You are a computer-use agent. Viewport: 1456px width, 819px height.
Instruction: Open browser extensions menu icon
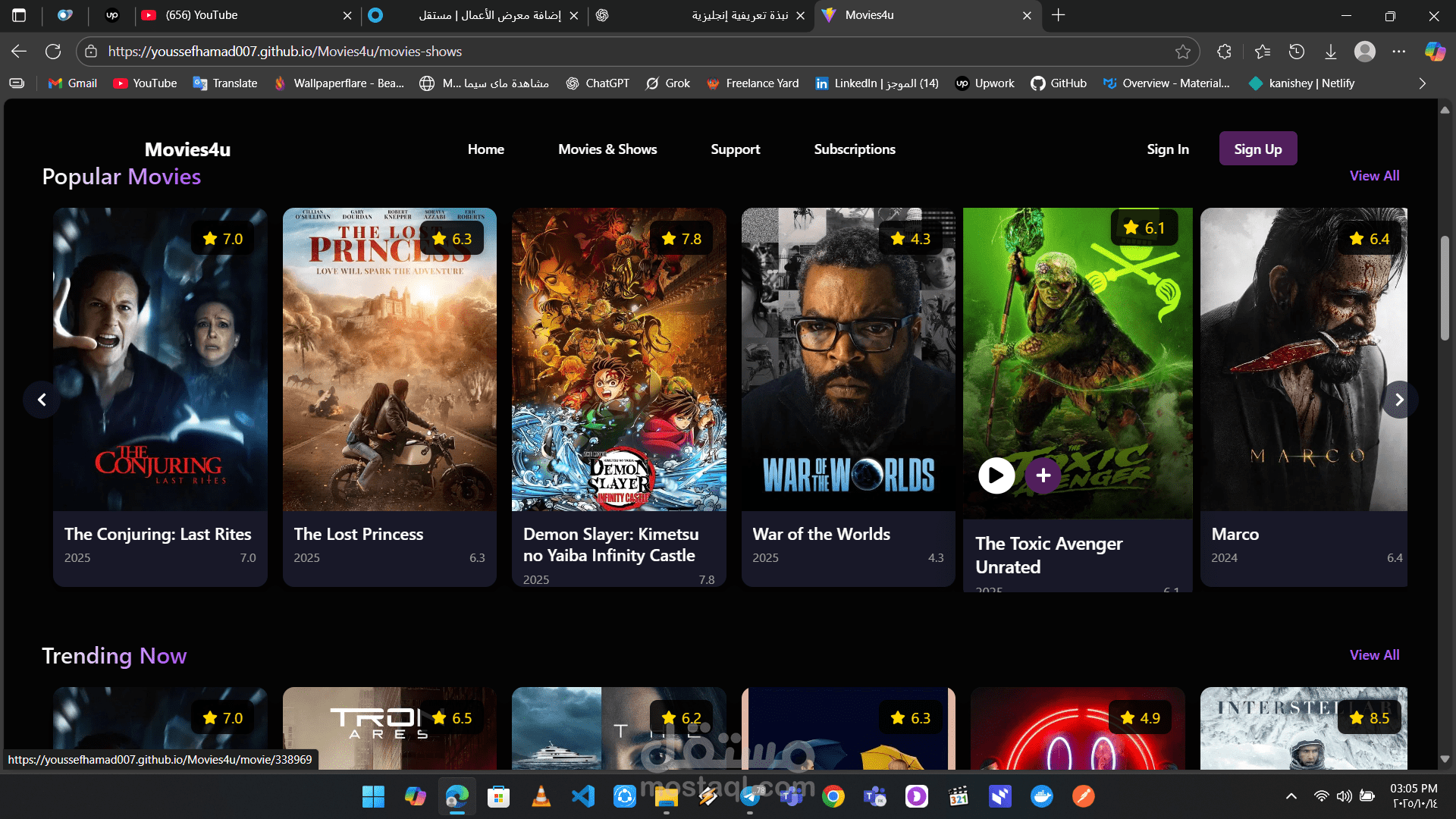coord(1224,52)
